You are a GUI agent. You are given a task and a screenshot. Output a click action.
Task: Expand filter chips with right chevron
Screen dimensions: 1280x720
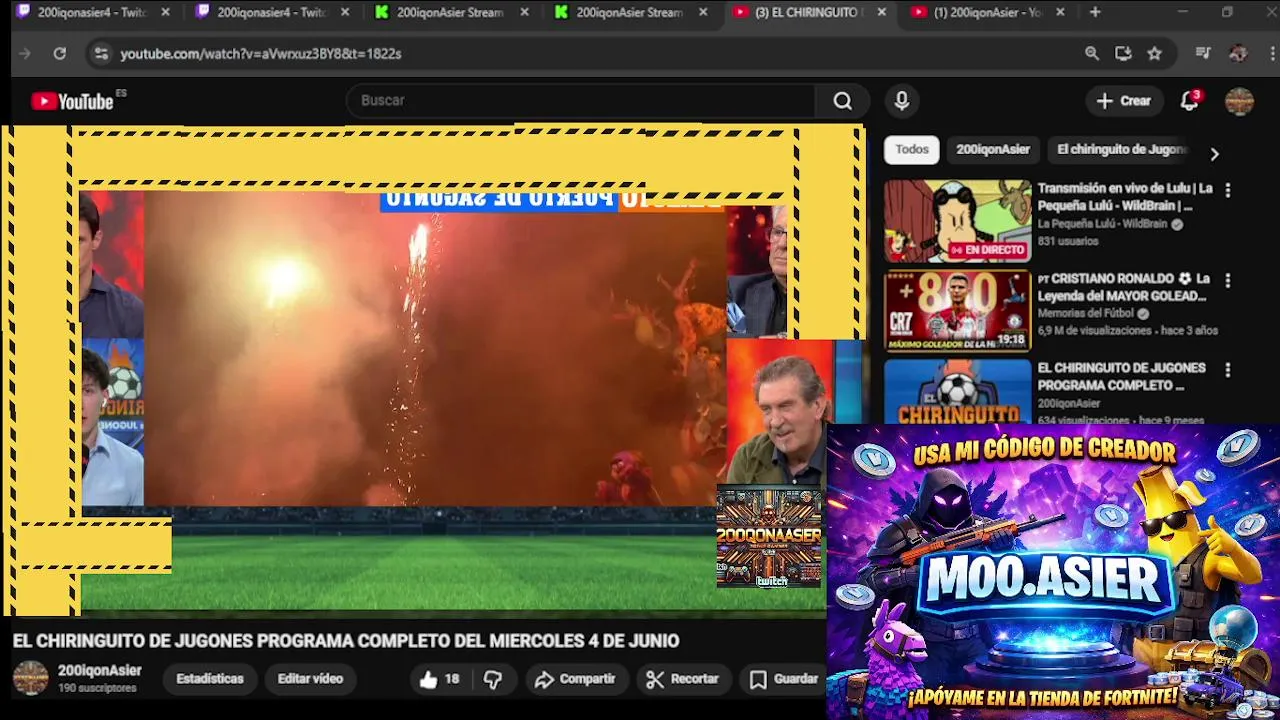[x=1214, y=154]
